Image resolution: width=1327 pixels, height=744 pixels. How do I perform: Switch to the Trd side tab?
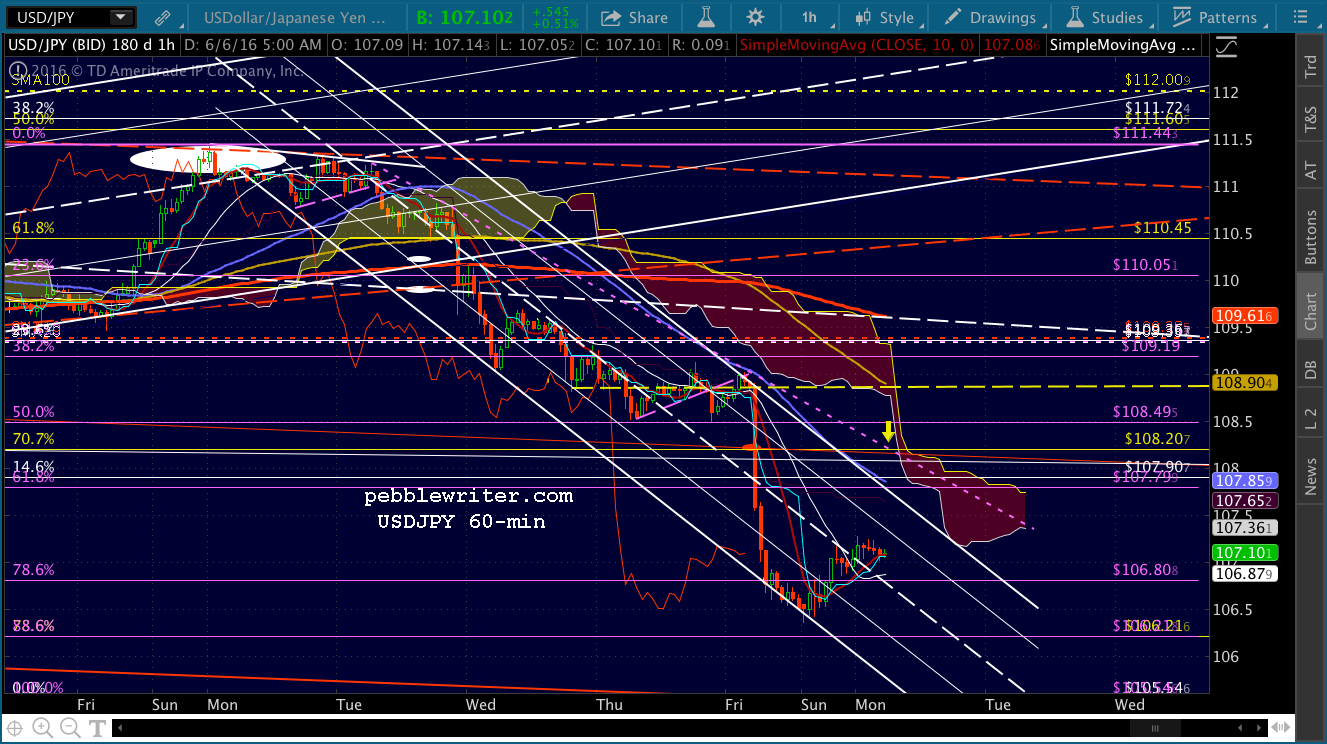tap(1310, 69)
